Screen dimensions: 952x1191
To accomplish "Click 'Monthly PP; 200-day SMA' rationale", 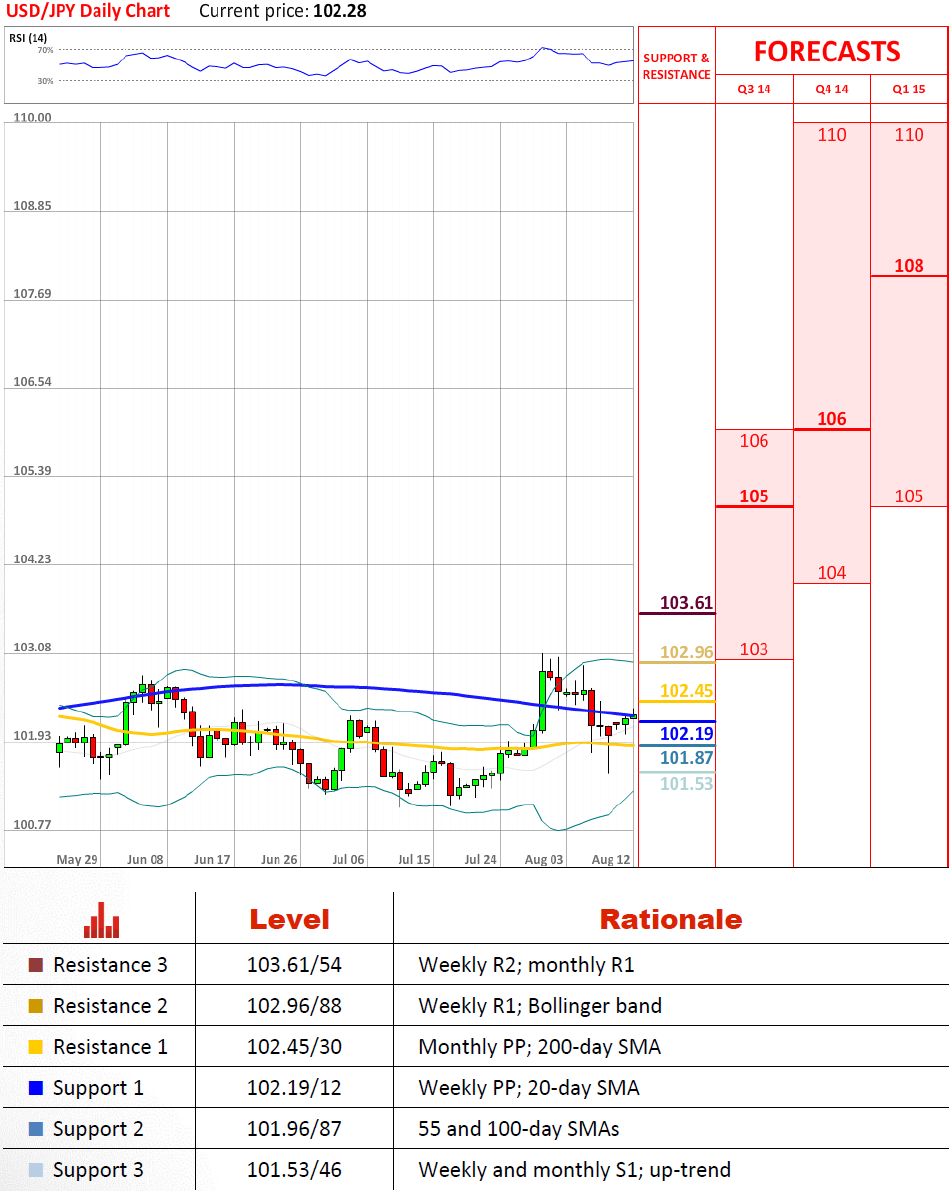I will [x=539, y=1047].
